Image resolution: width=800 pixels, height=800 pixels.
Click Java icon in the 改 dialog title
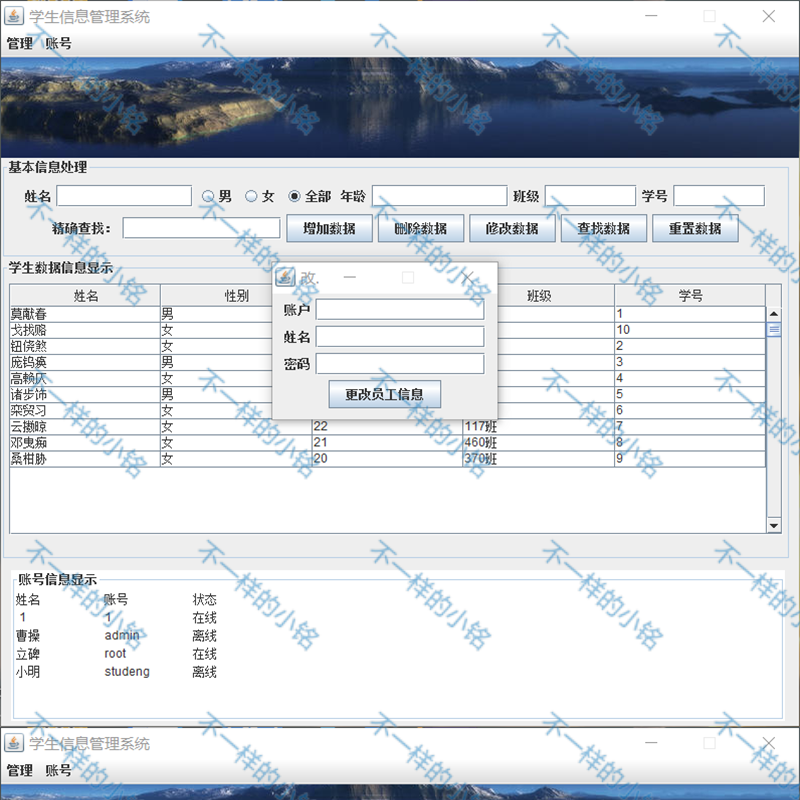pyautogui.click(x=285, y=277)
